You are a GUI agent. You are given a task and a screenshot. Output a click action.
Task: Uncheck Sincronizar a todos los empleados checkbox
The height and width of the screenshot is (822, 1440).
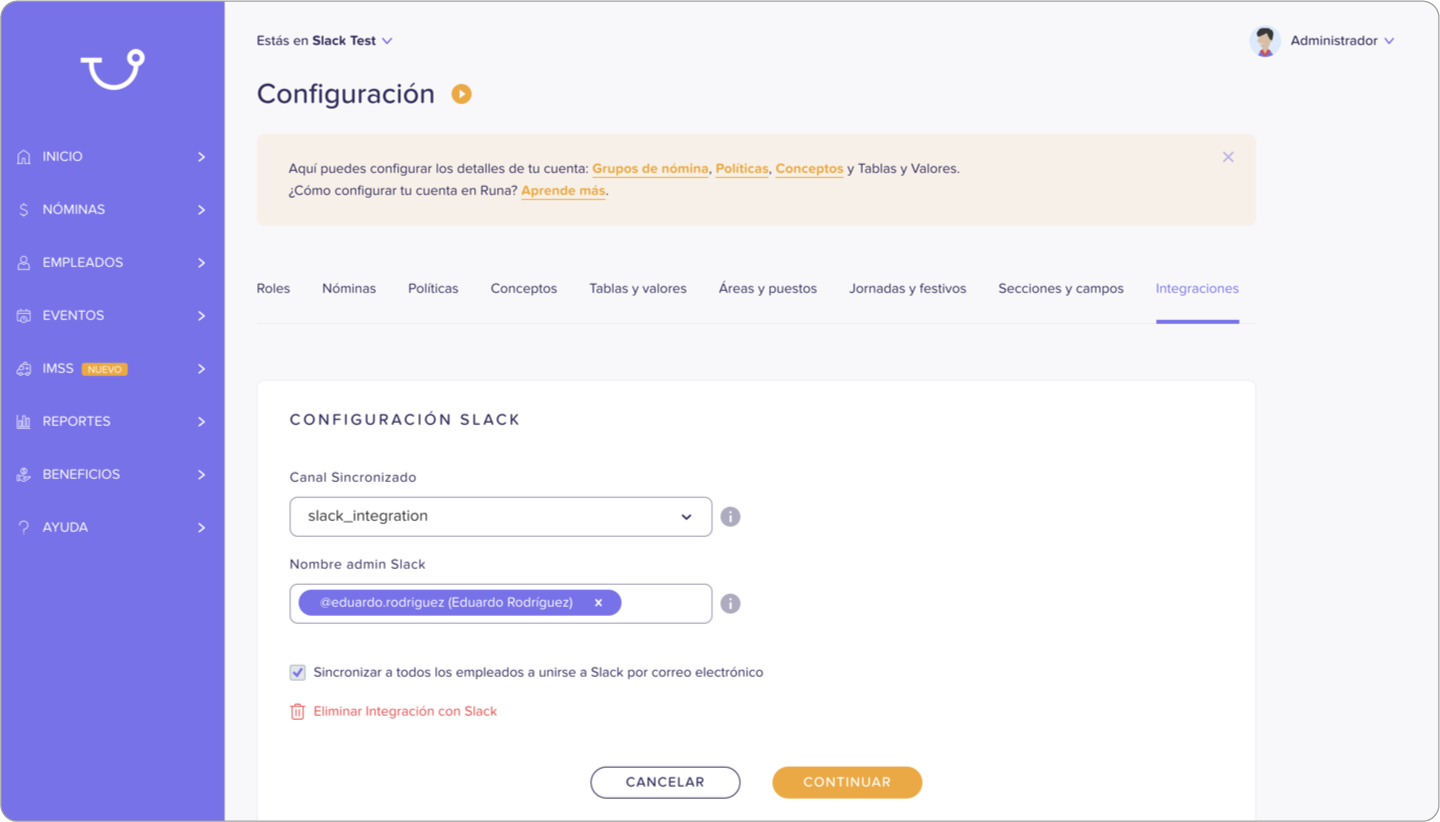coord(297,673)
